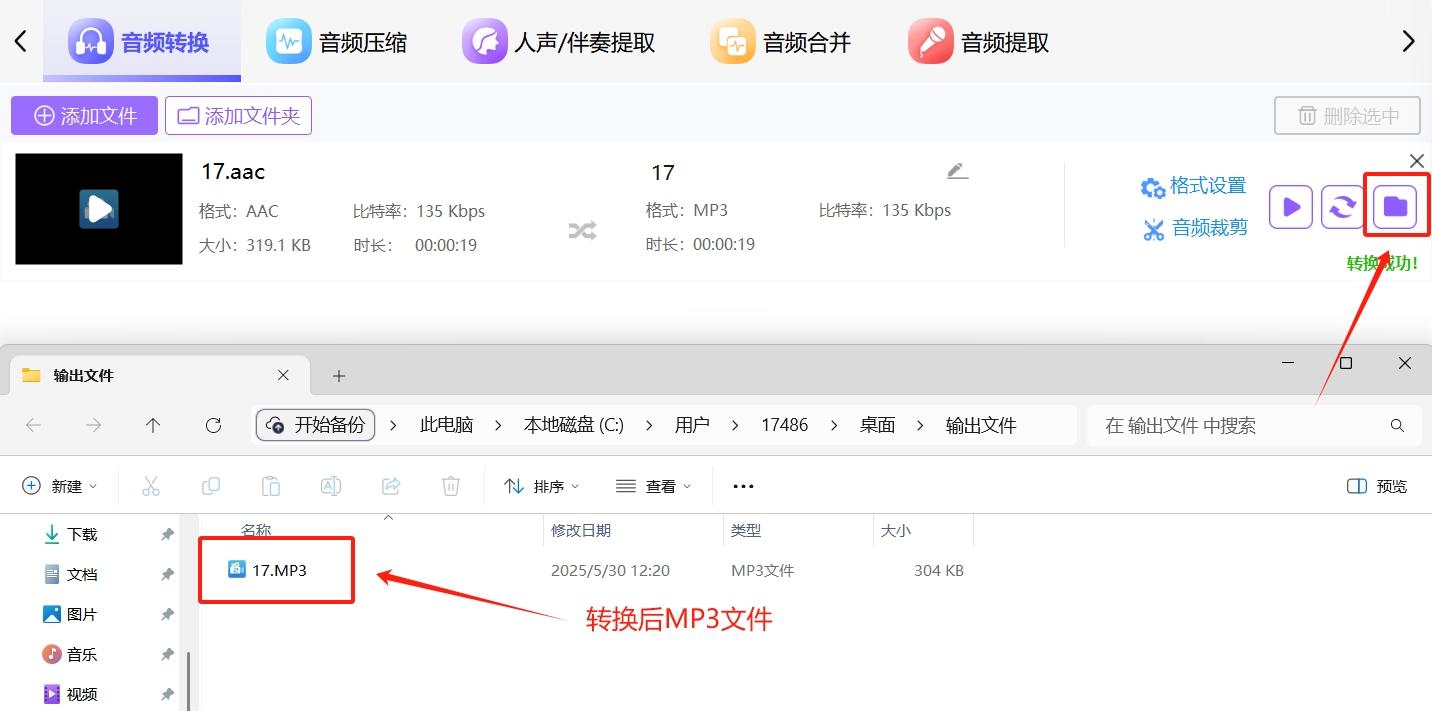
Task: Rename the output file using the pencil icon
Action: 956,170
